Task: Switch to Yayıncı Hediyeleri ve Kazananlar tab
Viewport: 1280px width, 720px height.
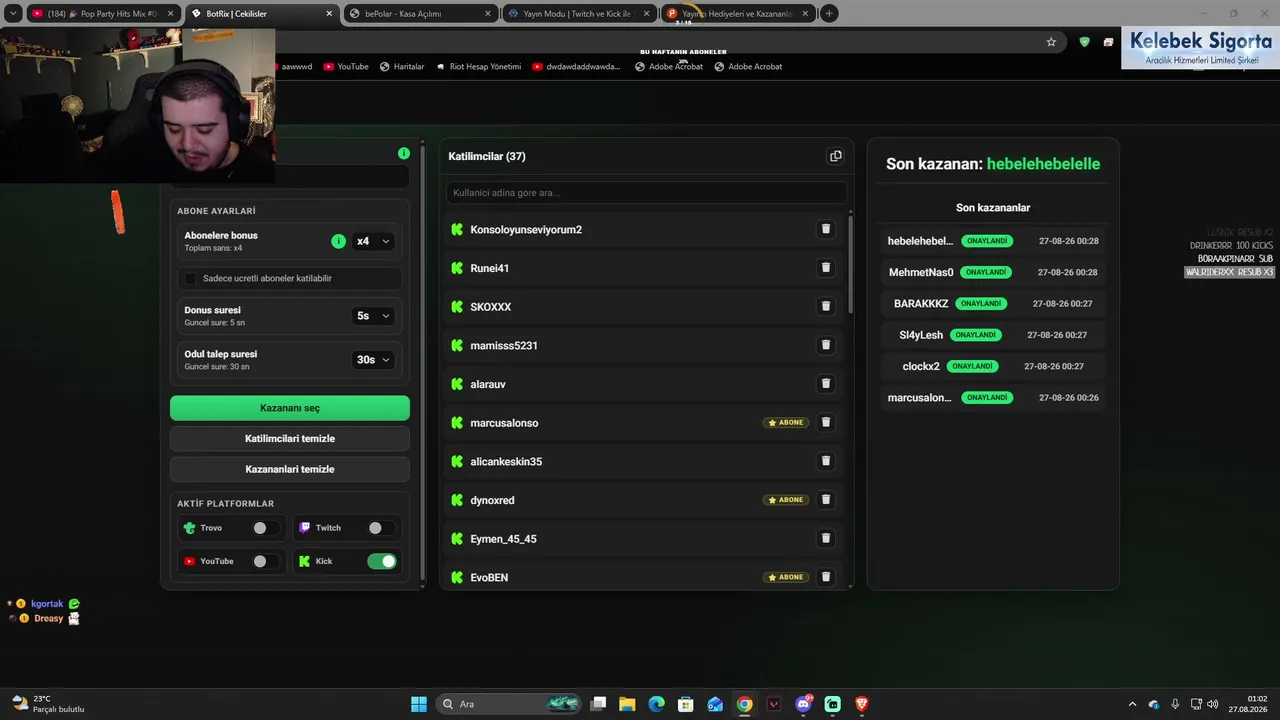Action: (737, 13)
